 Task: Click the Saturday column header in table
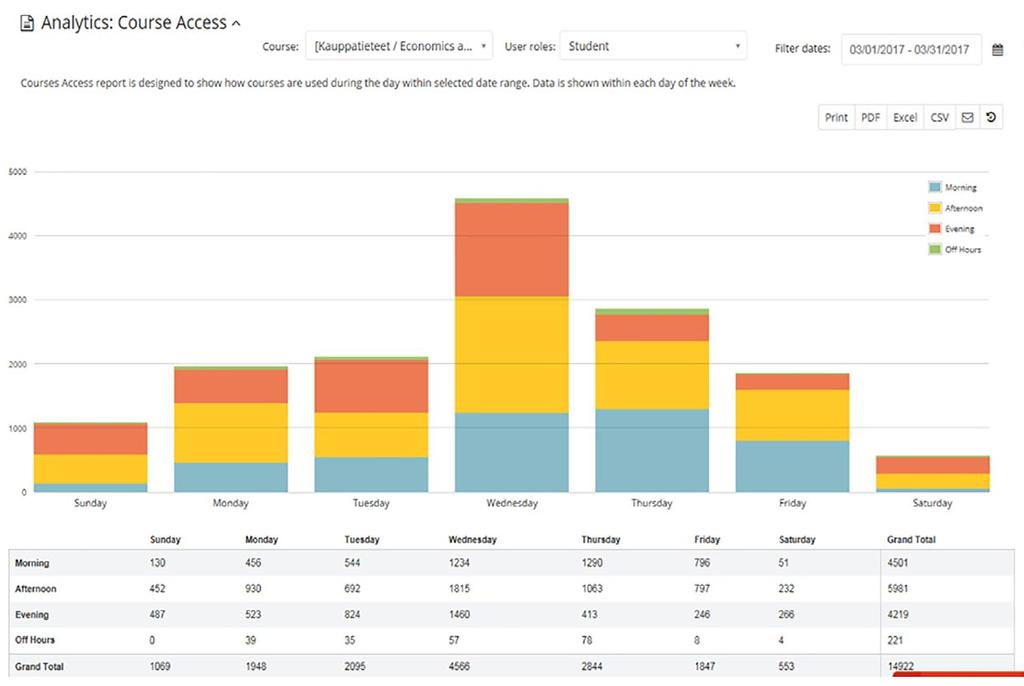click(797, 540)
